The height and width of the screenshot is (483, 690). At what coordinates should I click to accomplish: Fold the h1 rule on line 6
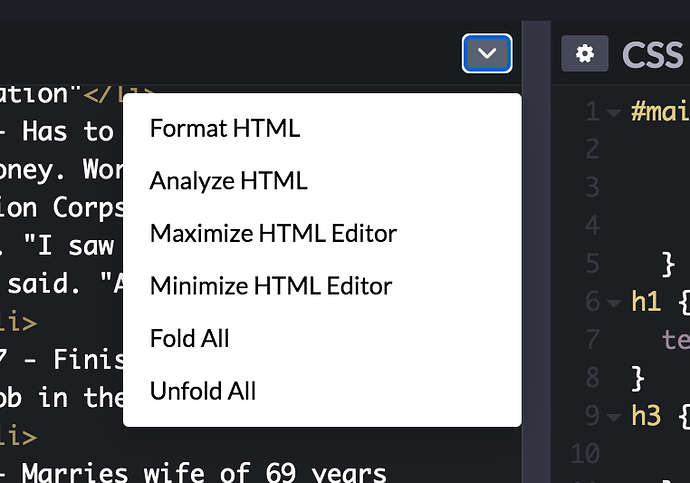[x=613, y=301]
